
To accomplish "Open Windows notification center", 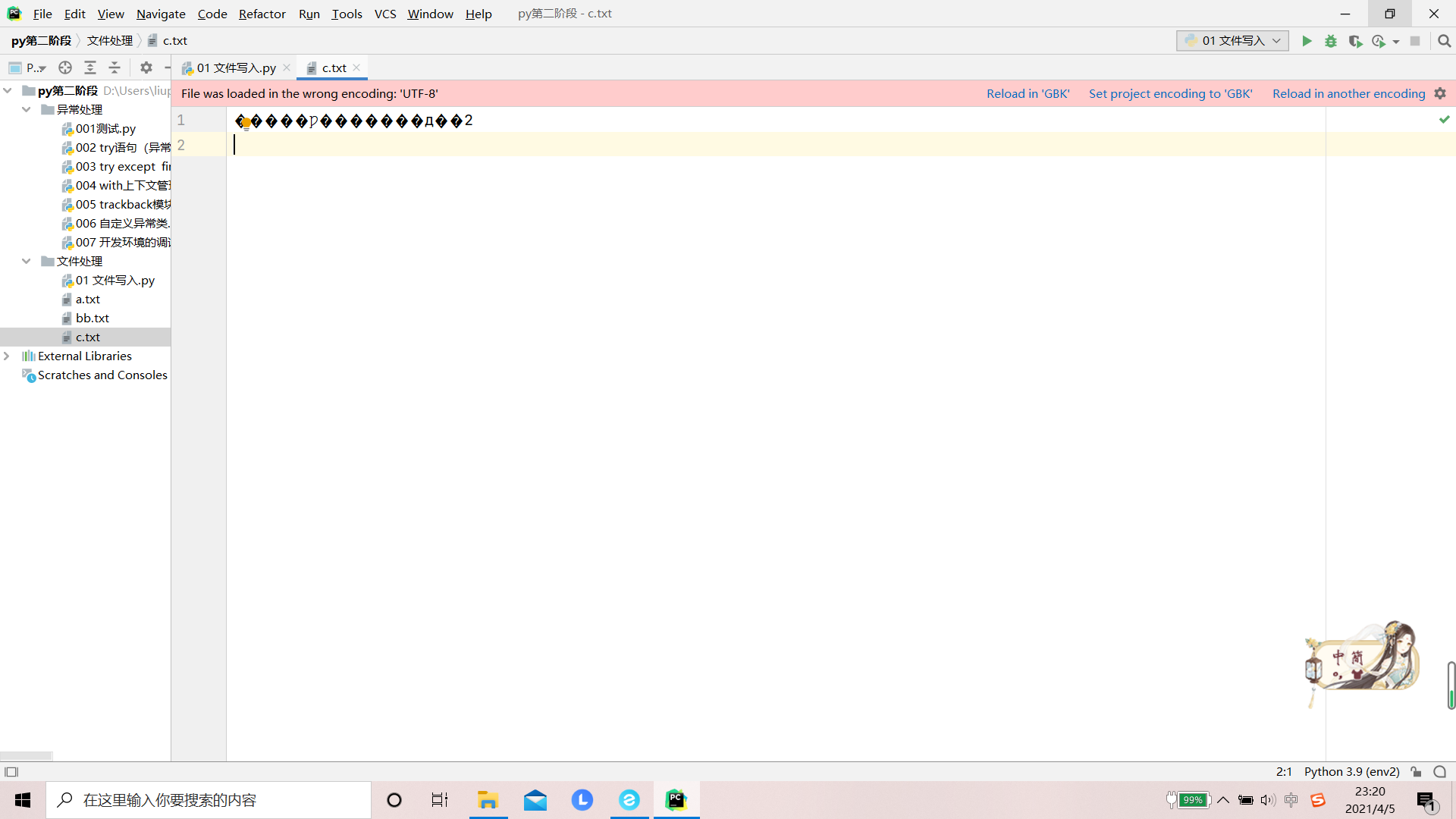I will point(1426,800).
